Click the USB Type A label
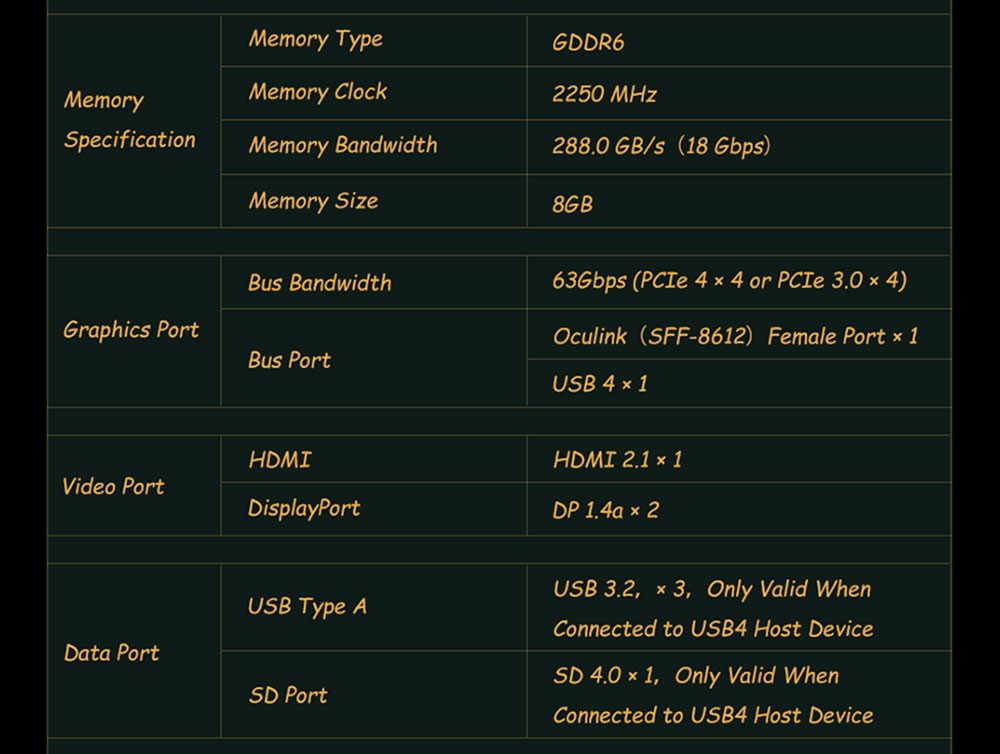Image resolution: width=1000 pixels, height=754 pixels. coord(307,607)
